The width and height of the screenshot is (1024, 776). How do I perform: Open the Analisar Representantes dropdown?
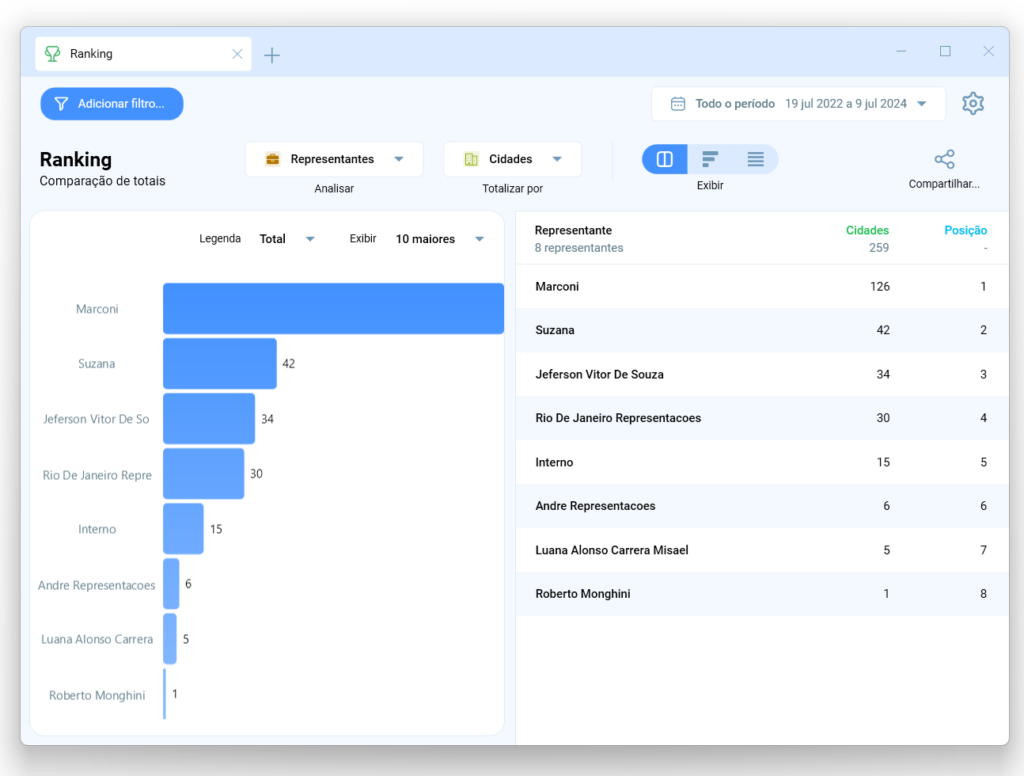click(x=335, y=158)
